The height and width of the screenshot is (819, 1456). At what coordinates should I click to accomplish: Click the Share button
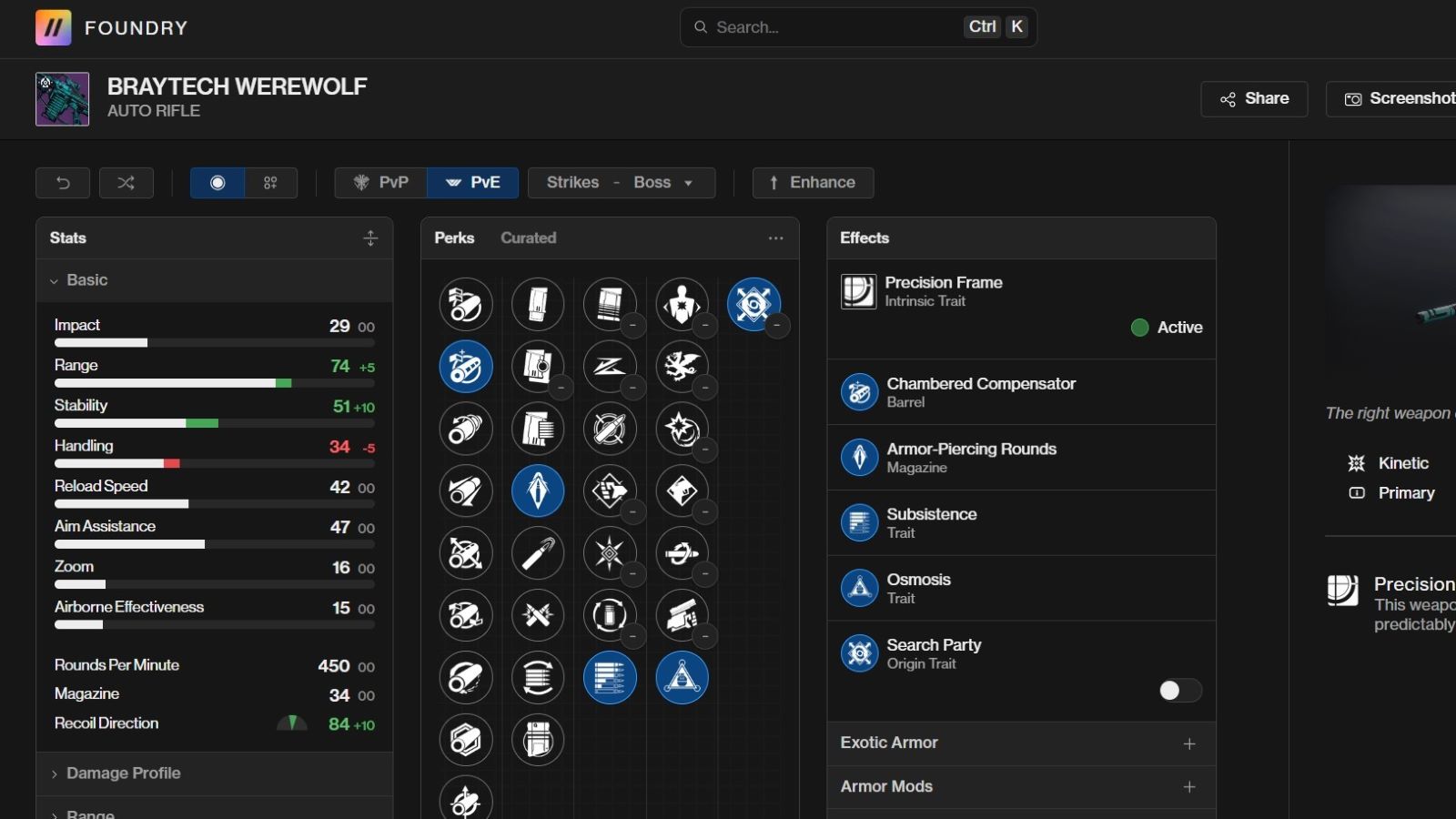(1254, 99)
